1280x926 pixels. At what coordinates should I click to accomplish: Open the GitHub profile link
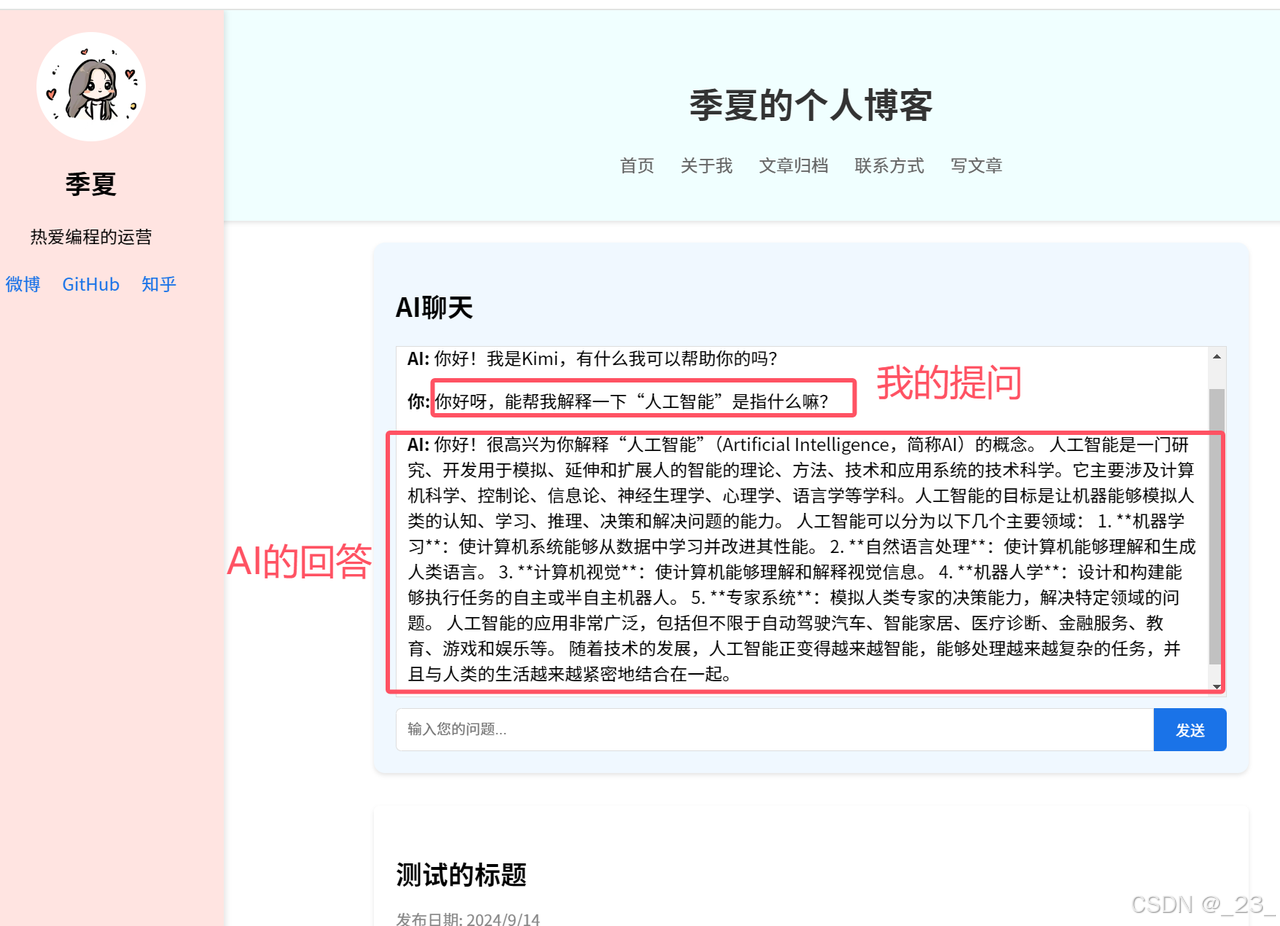point(90,284)
